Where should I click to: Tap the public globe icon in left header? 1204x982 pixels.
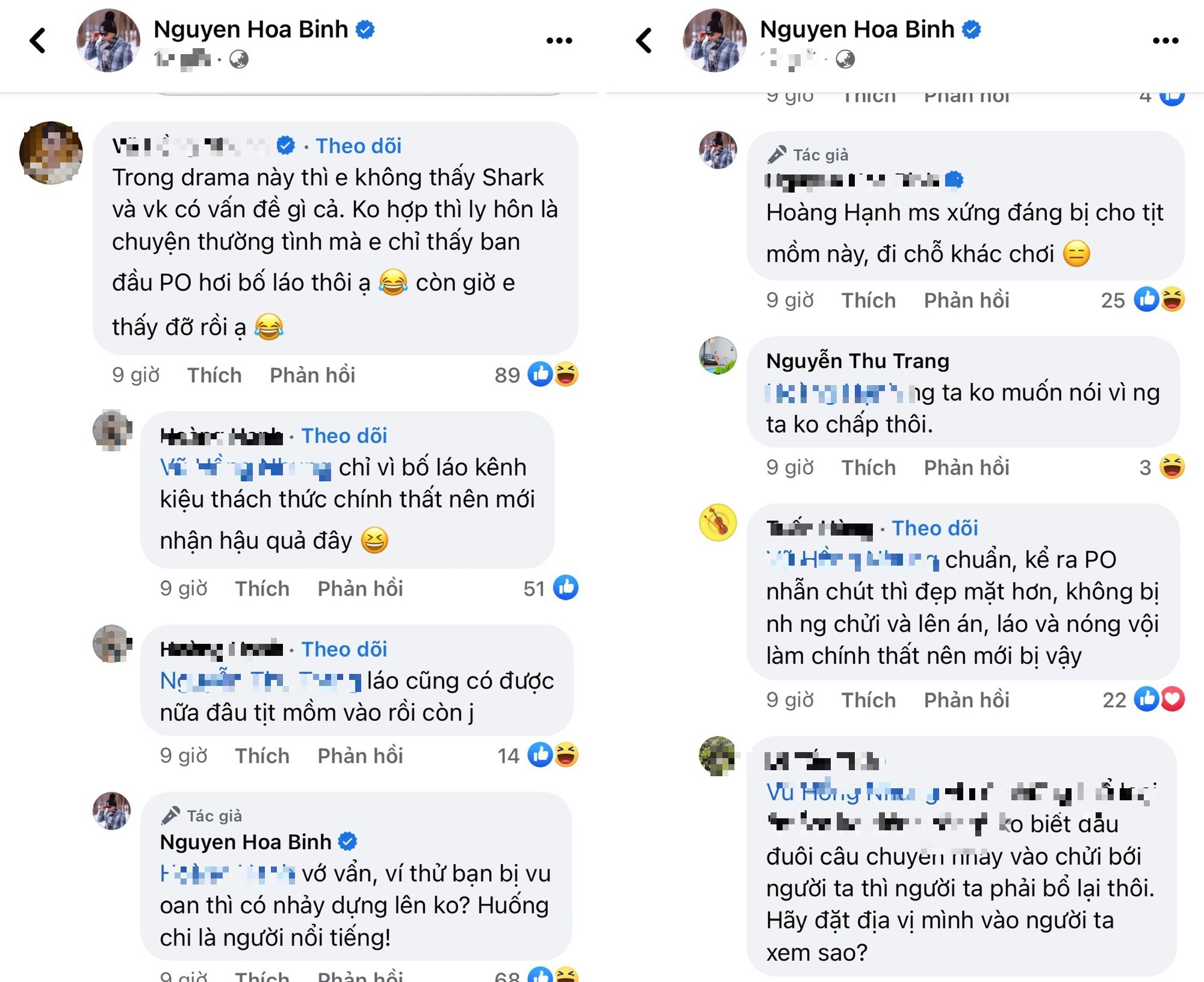(x=239, y=59)
